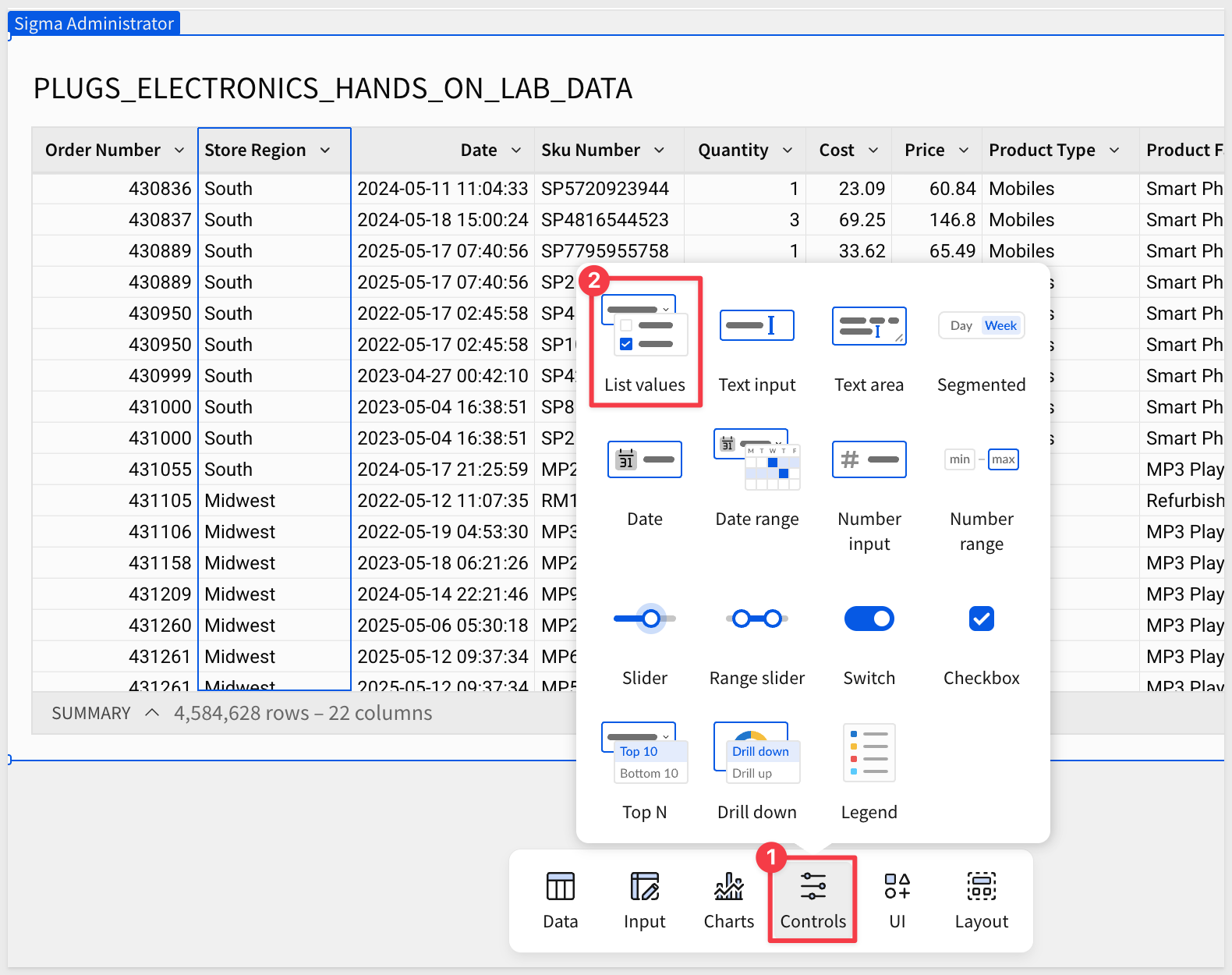
Task: Click the table title PLUGS_ELECTRONICS_HANDS_ON_LAB_DATA
Action: click(332, 89)
